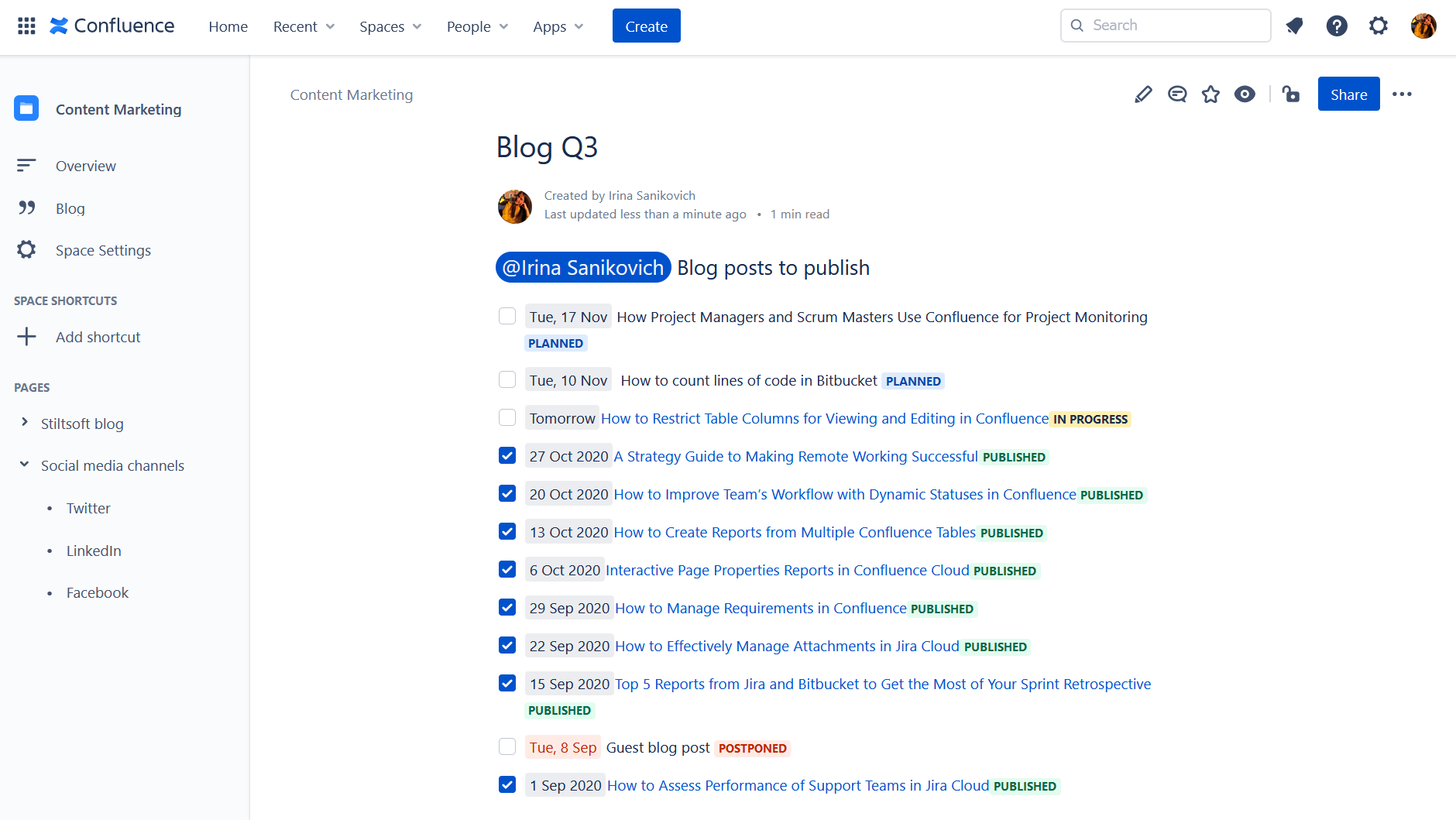Collapse the Social media channels tree
Screen dimensions: 1456x820
(x=24, y=465)
